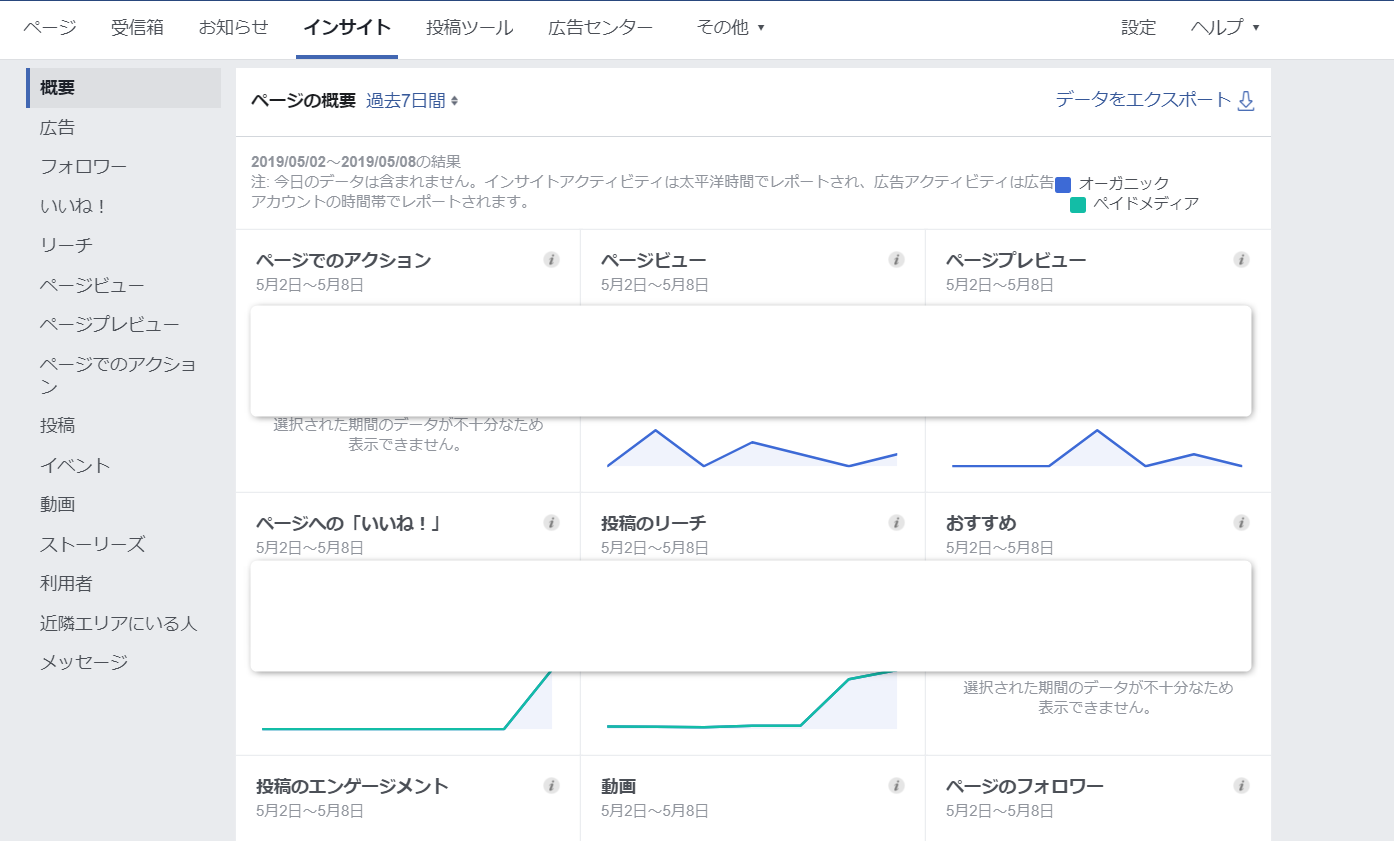Click the ページビュー line chart
Viewport: 1394px width, 841px height.
coord(752,449)
